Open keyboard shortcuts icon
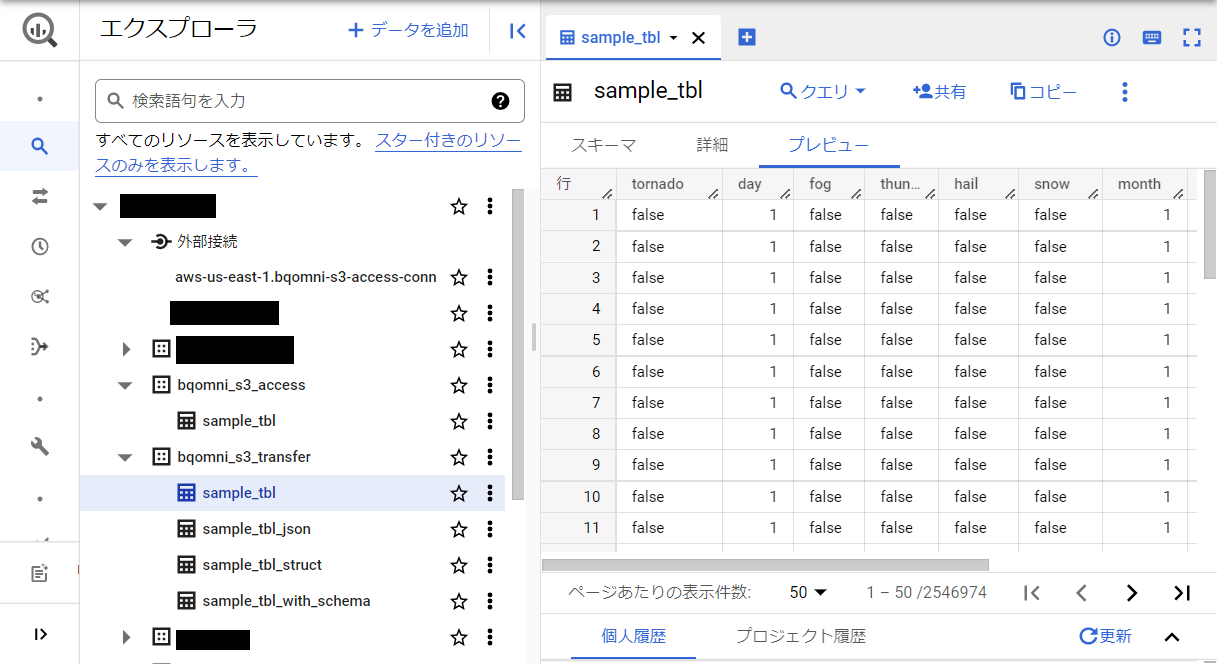 (x=1152, y=37)
